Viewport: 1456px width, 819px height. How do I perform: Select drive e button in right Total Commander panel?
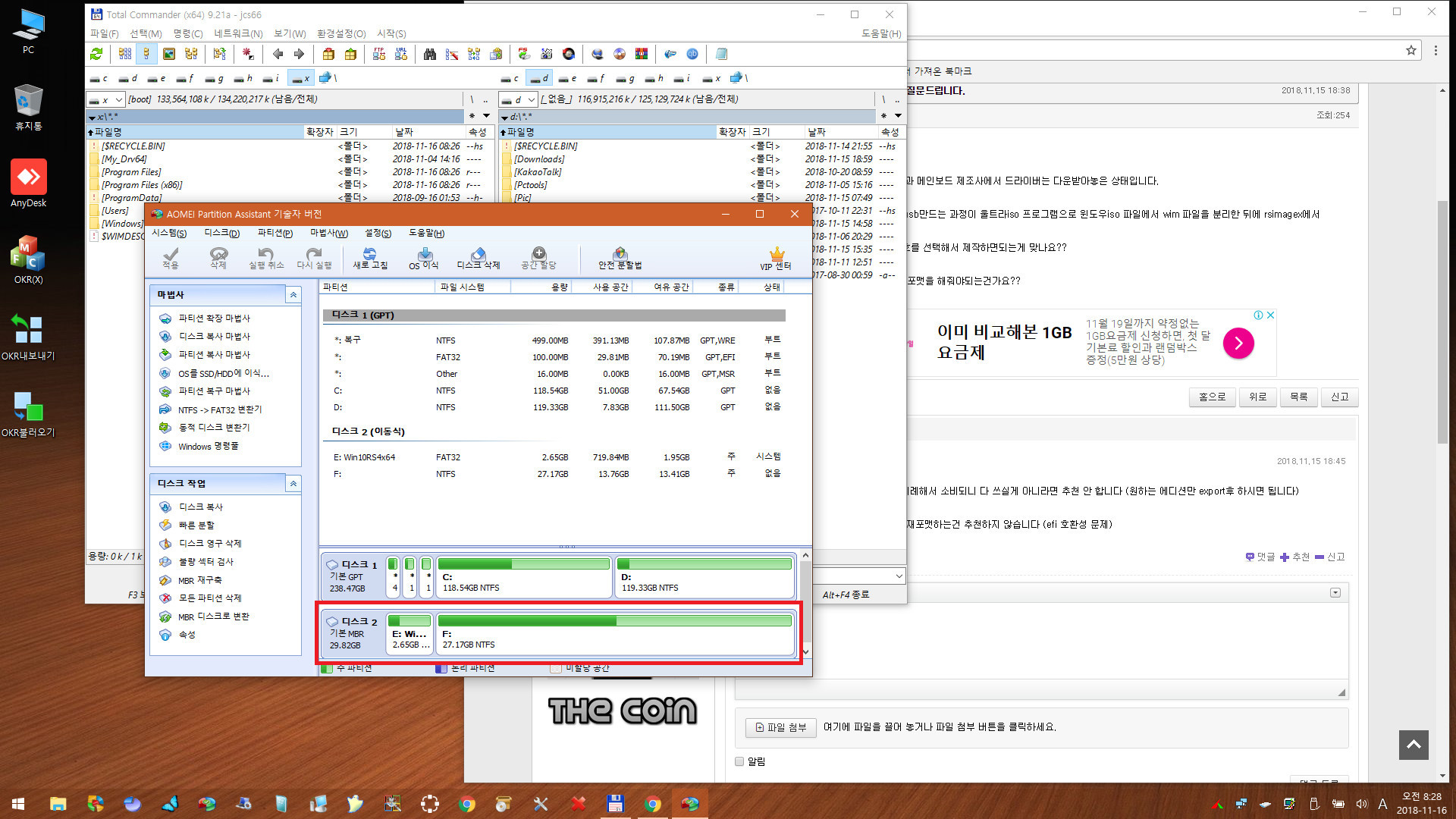(x=568, y=78)
